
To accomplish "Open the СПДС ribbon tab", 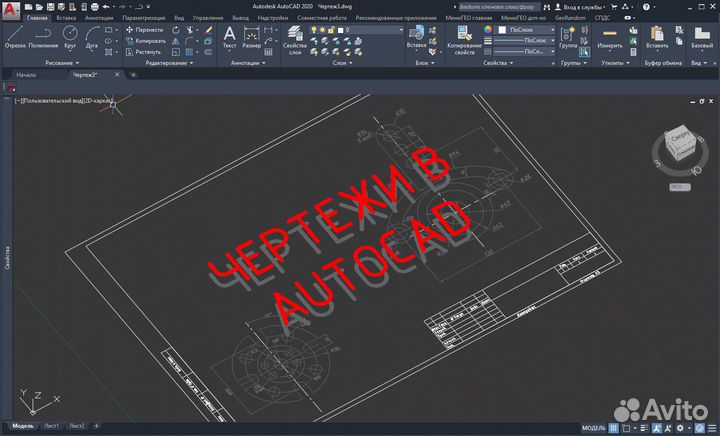I will tap(602, 18).
